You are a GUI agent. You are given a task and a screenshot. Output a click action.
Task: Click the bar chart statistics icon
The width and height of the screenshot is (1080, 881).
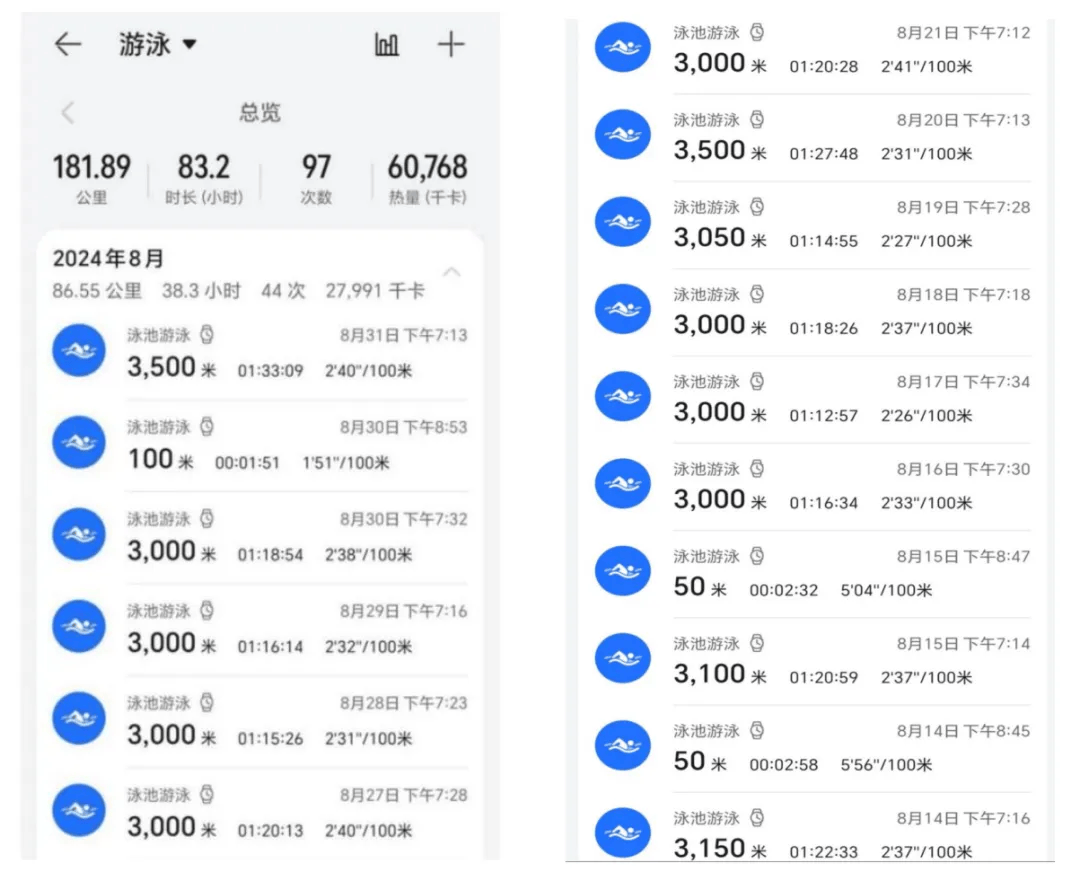click(387, 45)
